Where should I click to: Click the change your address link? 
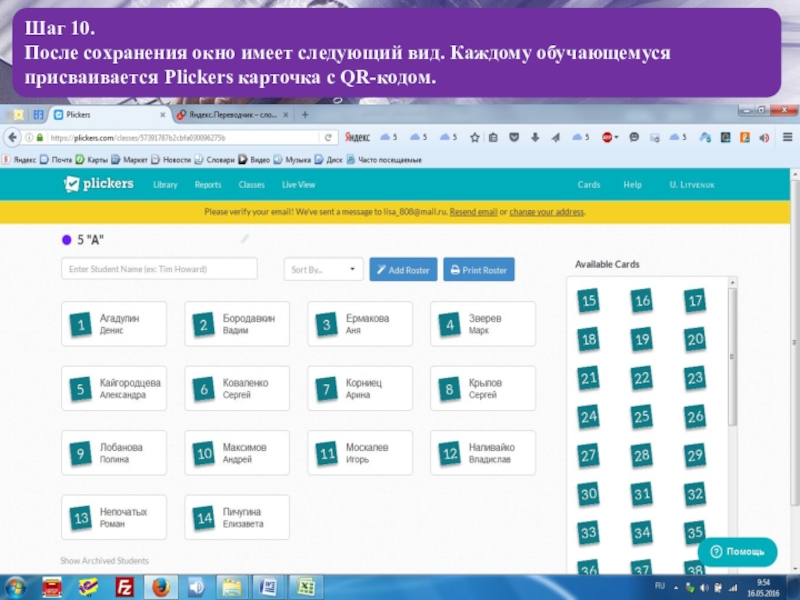546,212
